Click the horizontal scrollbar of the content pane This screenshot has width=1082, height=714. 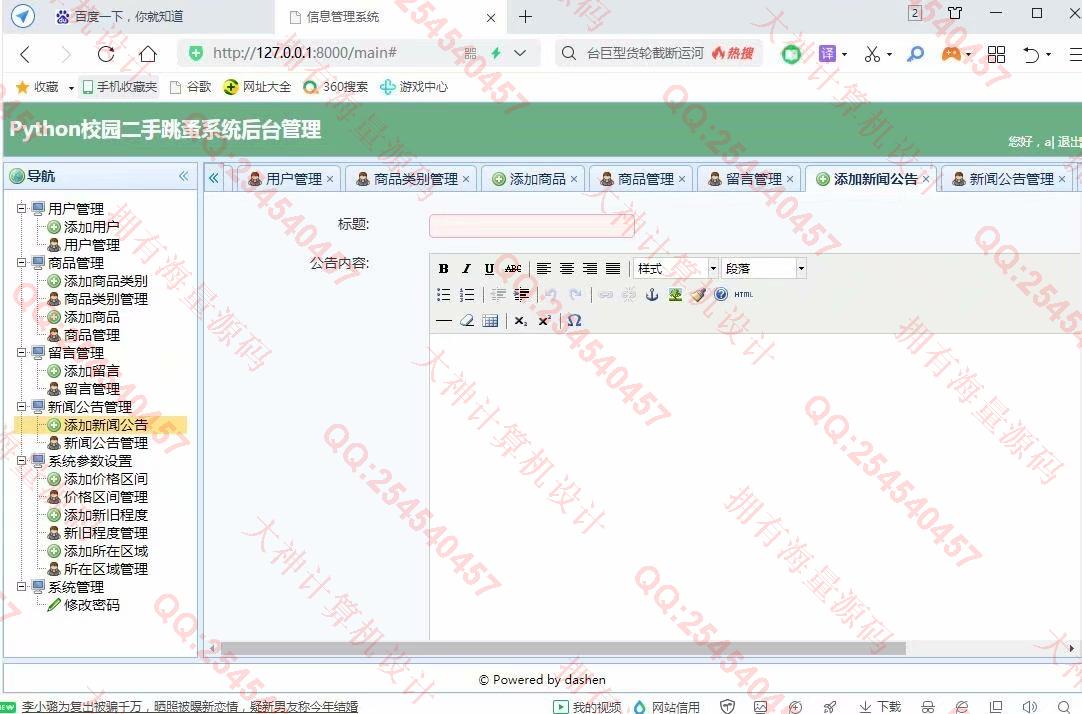coord(562,648)
